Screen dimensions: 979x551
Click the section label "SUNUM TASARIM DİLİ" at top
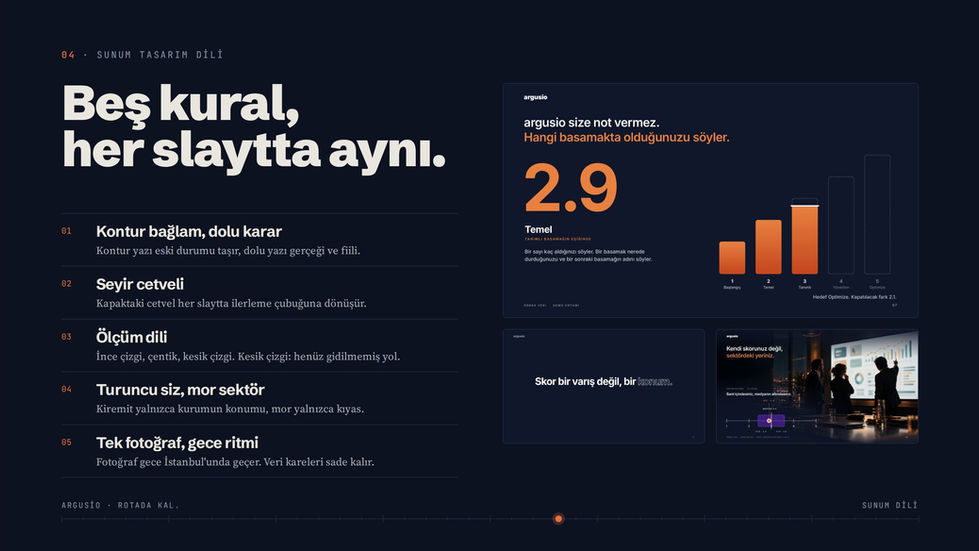(x=160, y=55)
